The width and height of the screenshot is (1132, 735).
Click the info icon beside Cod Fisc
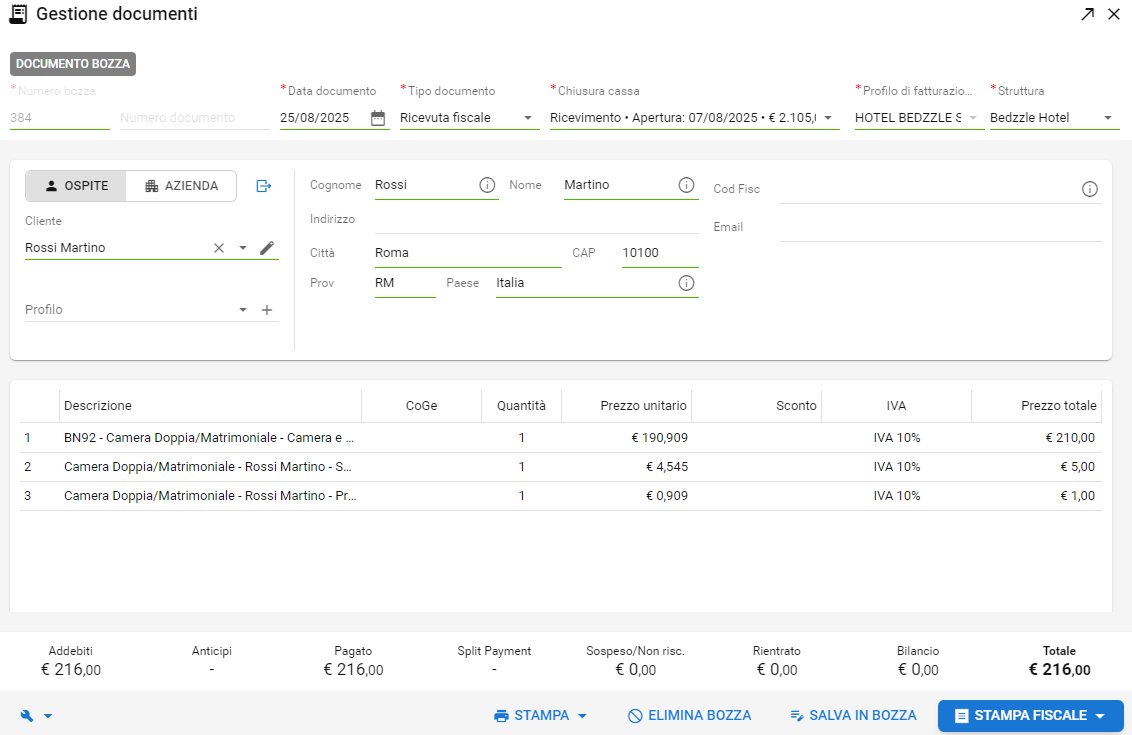click(1090, 189)
